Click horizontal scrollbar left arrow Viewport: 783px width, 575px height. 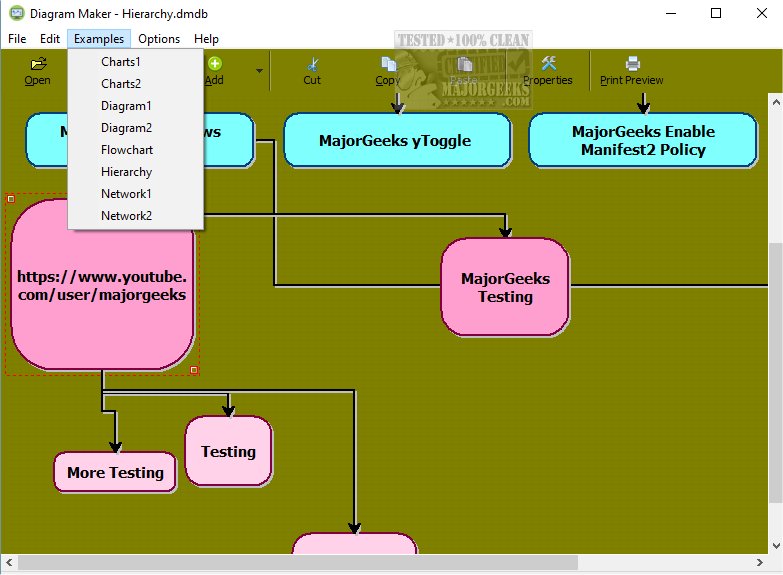click(9, 563)
